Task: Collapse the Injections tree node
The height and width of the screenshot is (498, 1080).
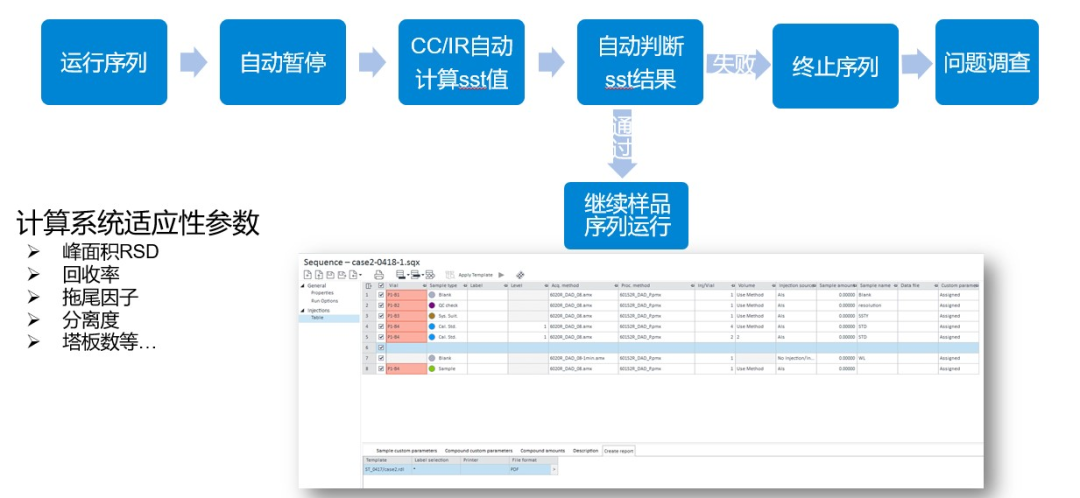Action: coord(303,311)
